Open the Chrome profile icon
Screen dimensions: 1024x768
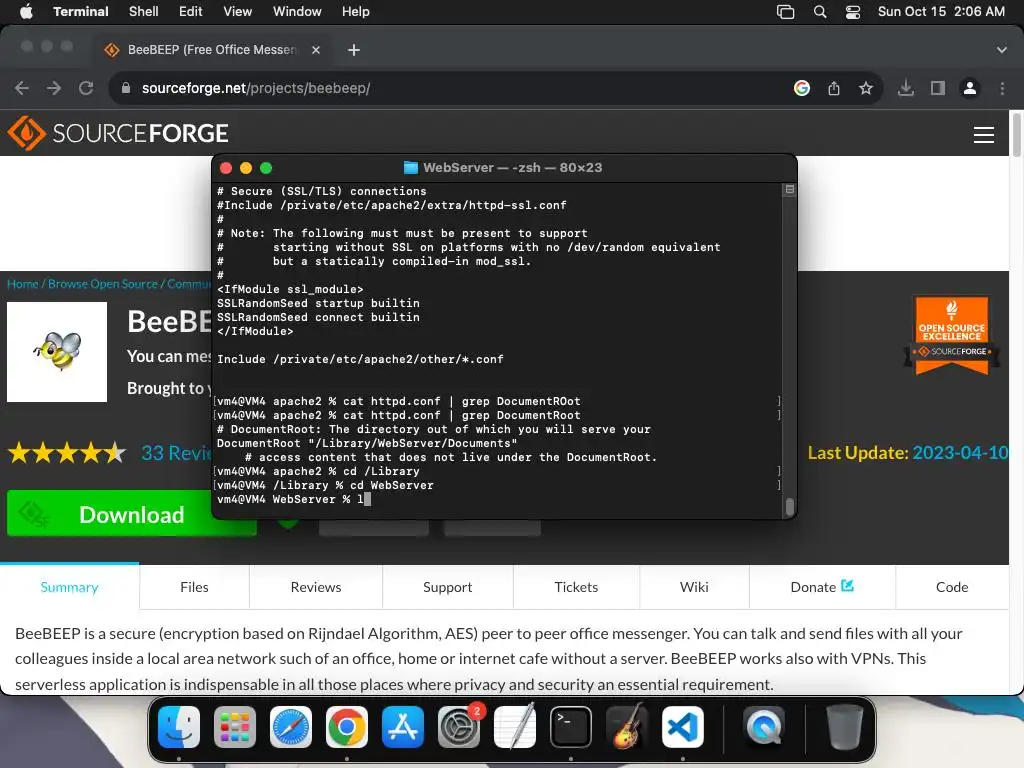(970, 88)
